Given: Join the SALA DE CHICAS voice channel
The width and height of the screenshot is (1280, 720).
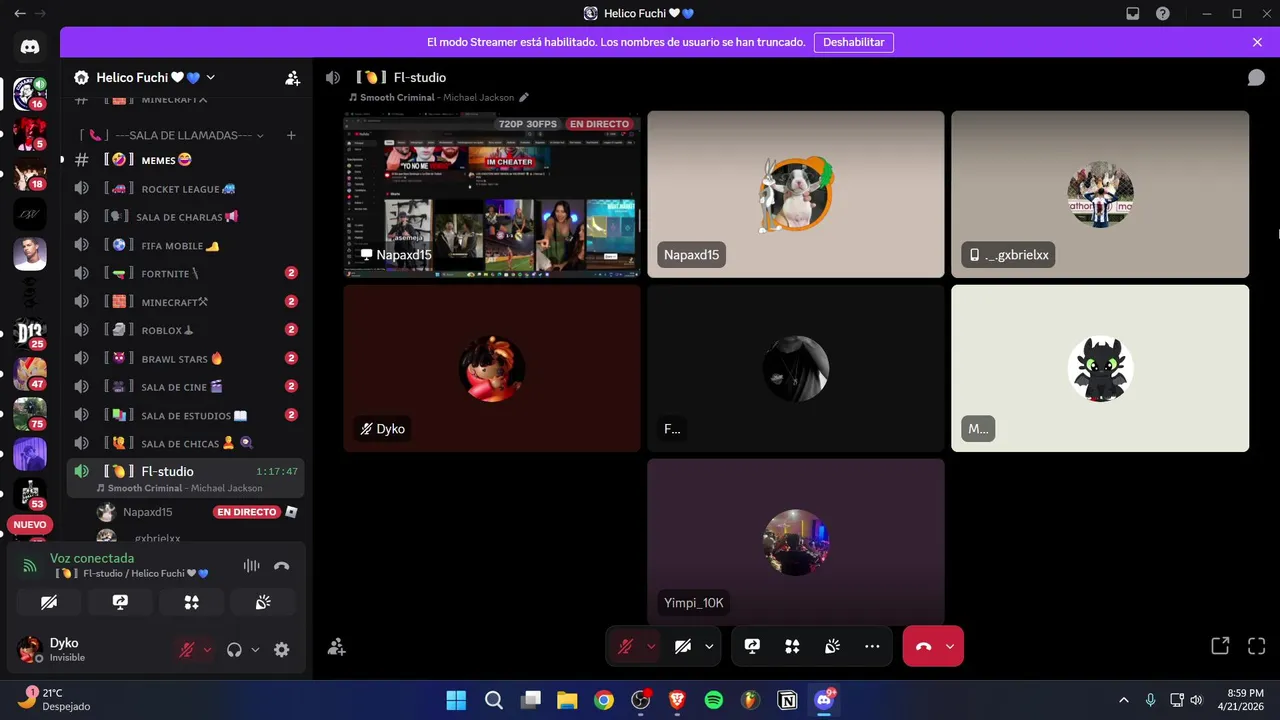Looking at the screenshot, I should 185,443.
